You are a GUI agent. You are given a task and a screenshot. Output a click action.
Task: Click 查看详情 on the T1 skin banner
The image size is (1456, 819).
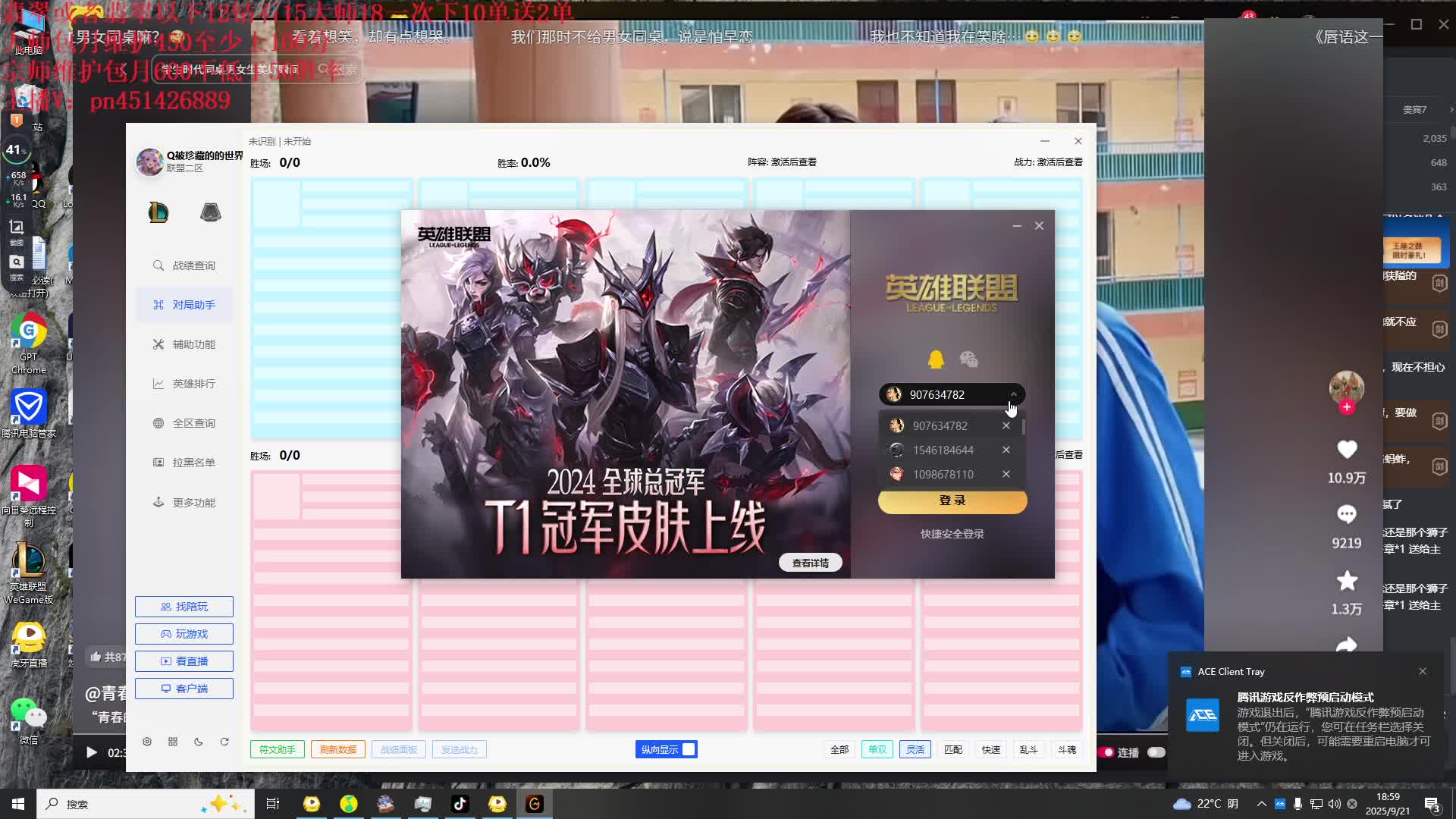coord(811,563)
